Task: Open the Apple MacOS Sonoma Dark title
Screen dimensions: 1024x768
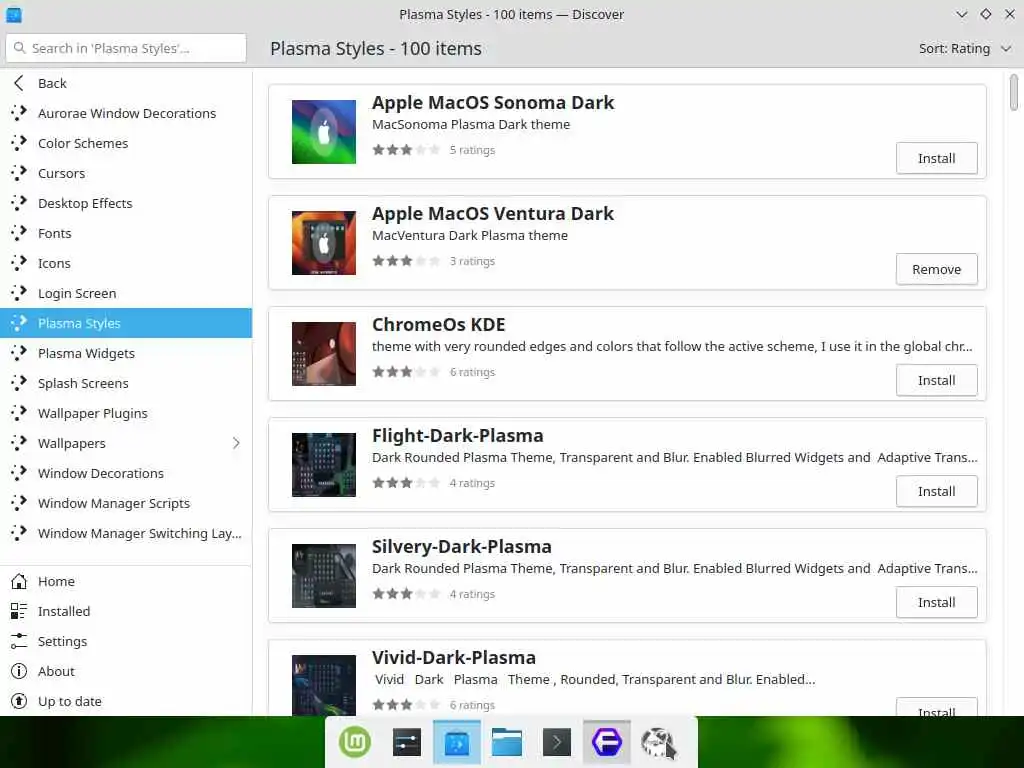Action: 493,103
